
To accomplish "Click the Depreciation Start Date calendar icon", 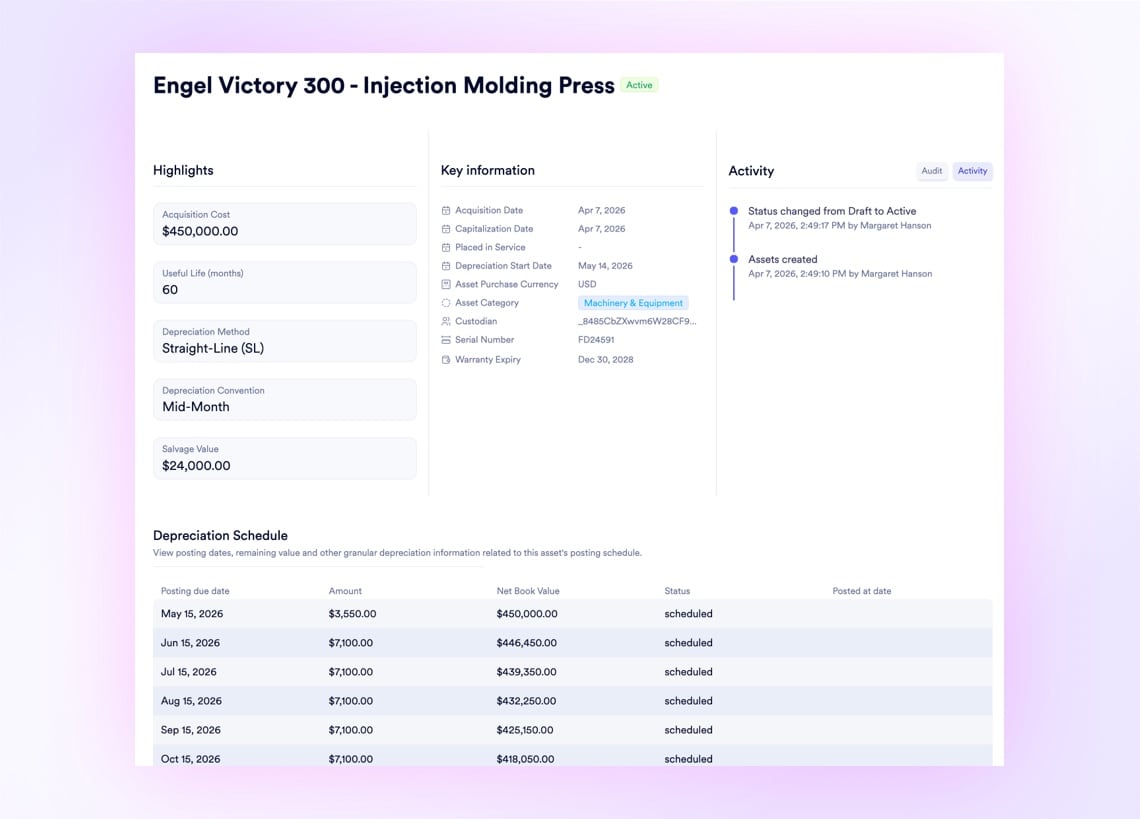I will [446, 266].
